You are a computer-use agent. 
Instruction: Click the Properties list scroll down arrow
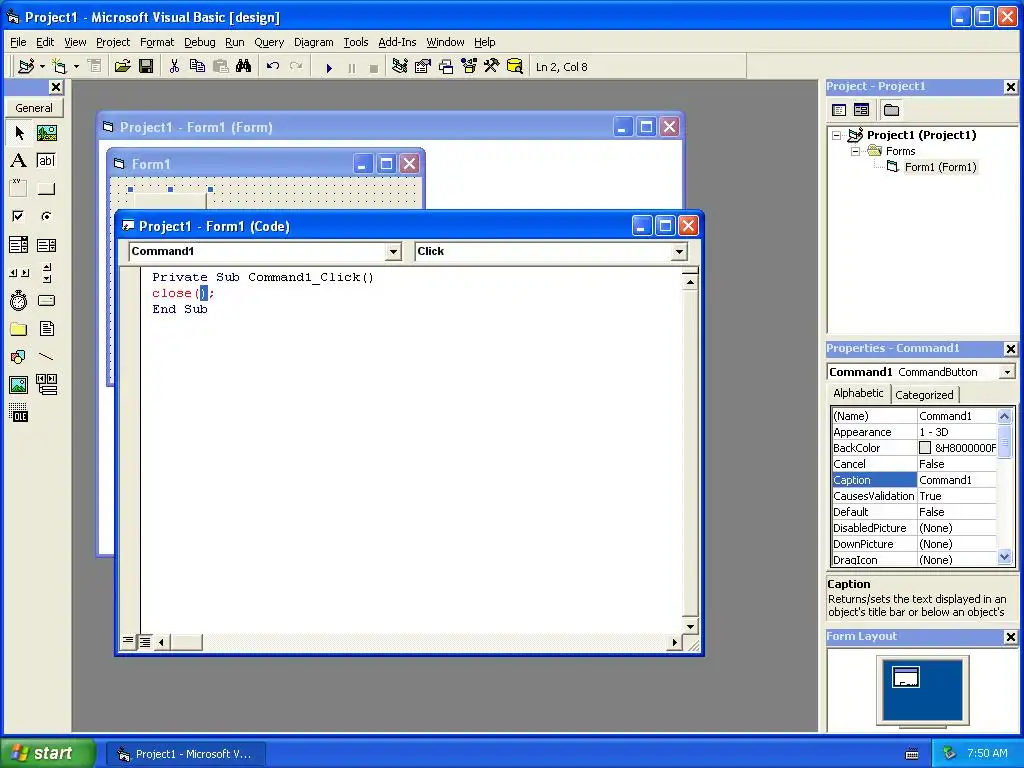pyautogui.click(x=1004, y=558)
